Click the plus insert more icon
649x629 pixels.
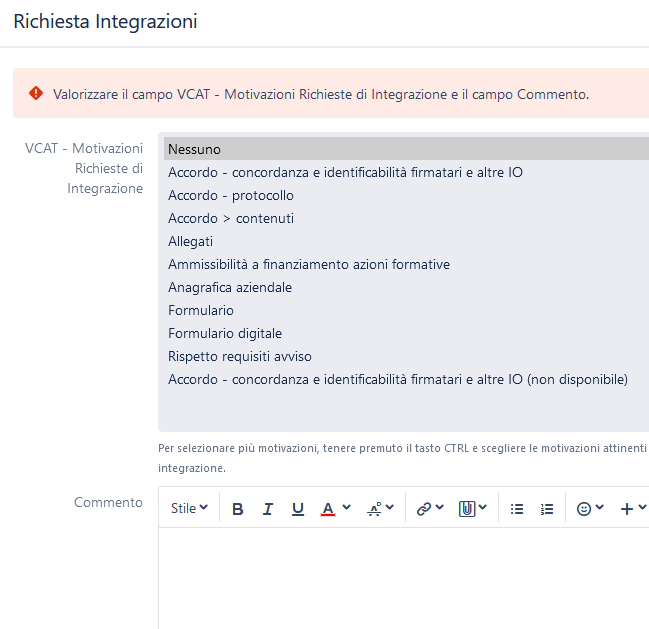click(x=627, y=509)
